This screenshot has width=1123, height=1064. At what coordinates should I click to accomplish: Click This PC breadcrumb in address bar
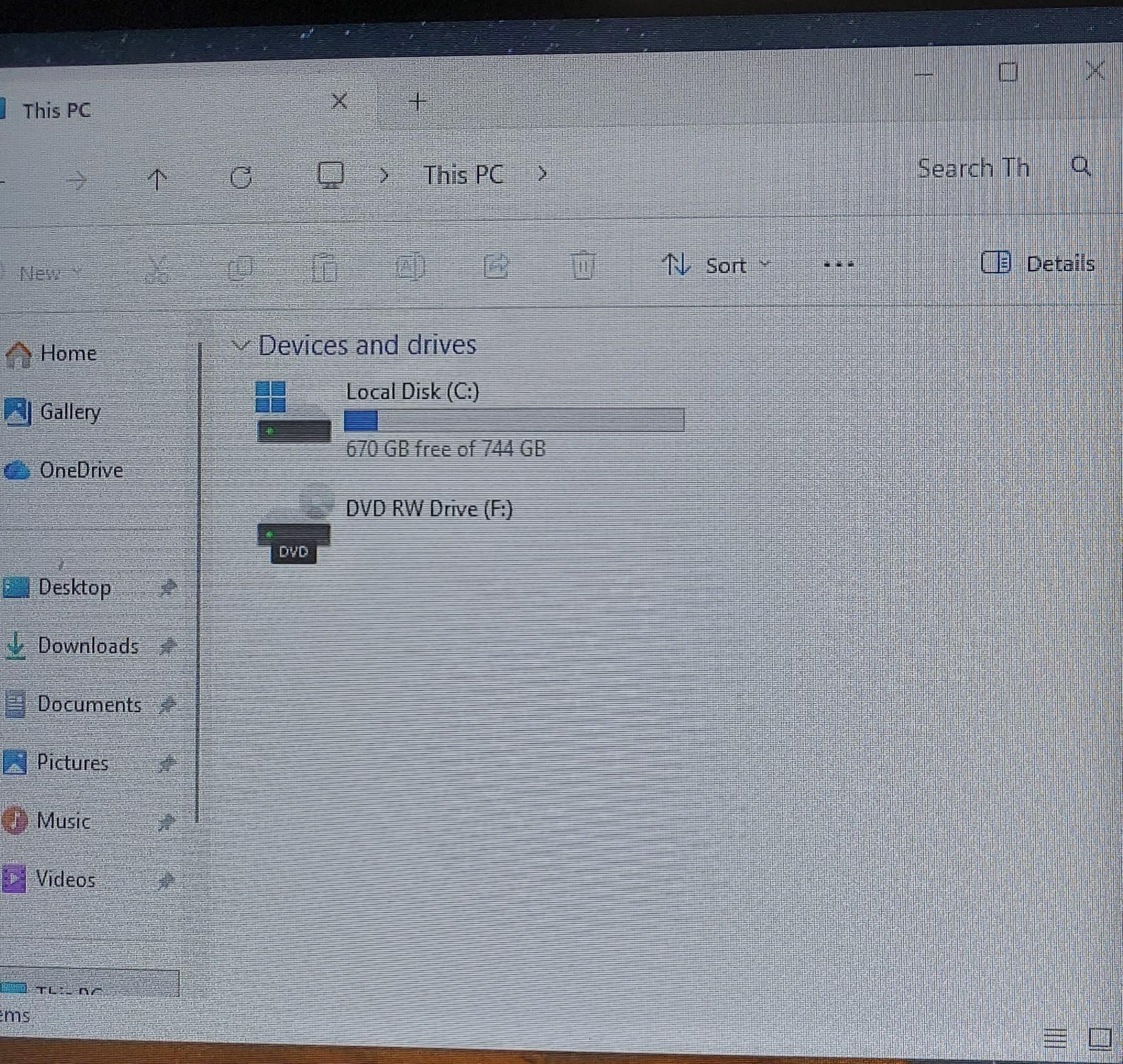point(463,175)
